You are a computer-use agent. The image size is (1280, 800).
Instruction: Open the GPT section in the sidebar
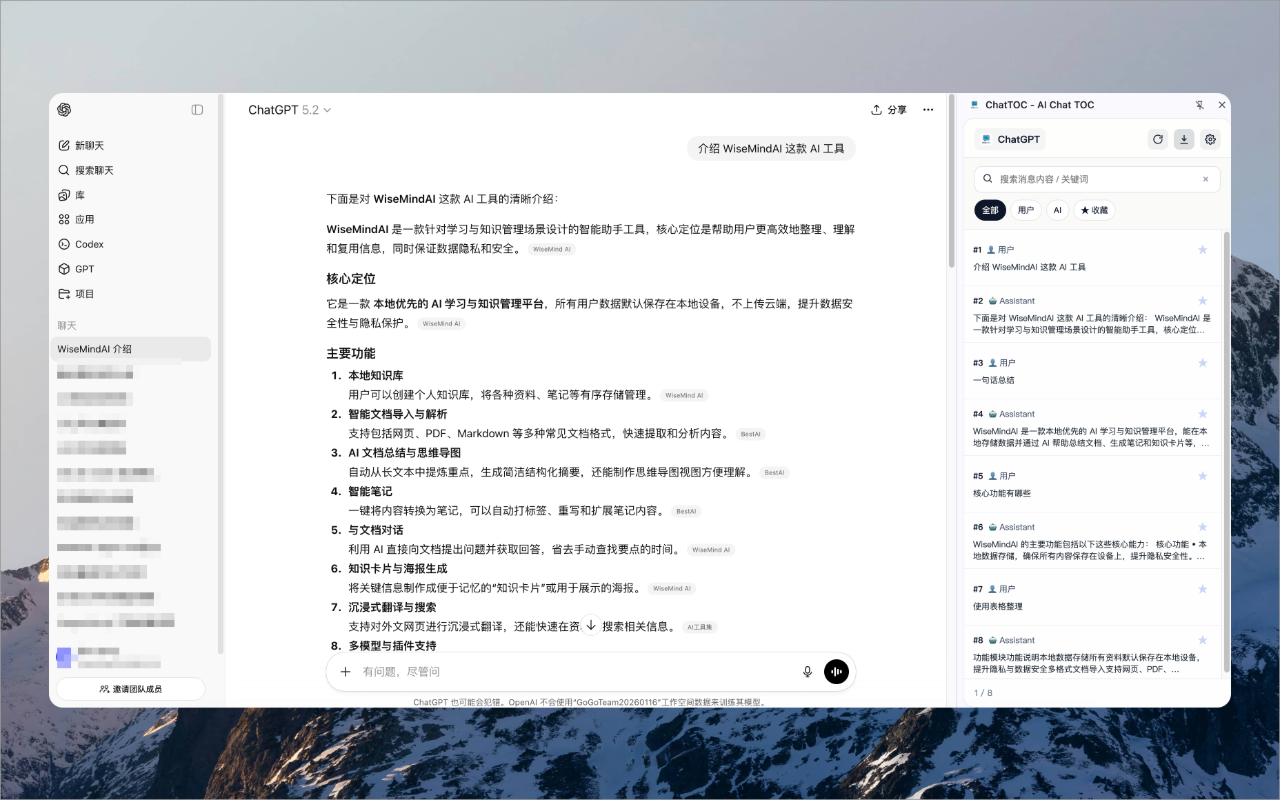point(82,268)
